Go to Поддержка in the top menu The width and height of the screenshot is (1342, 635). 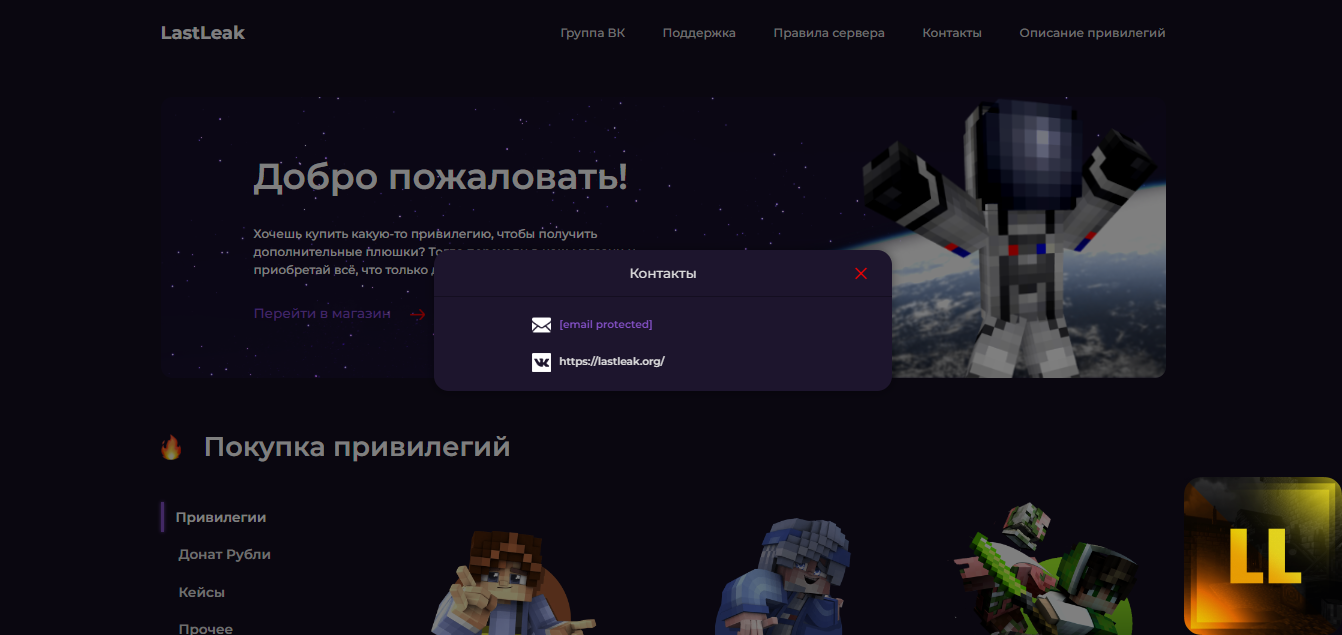[698, 33]
